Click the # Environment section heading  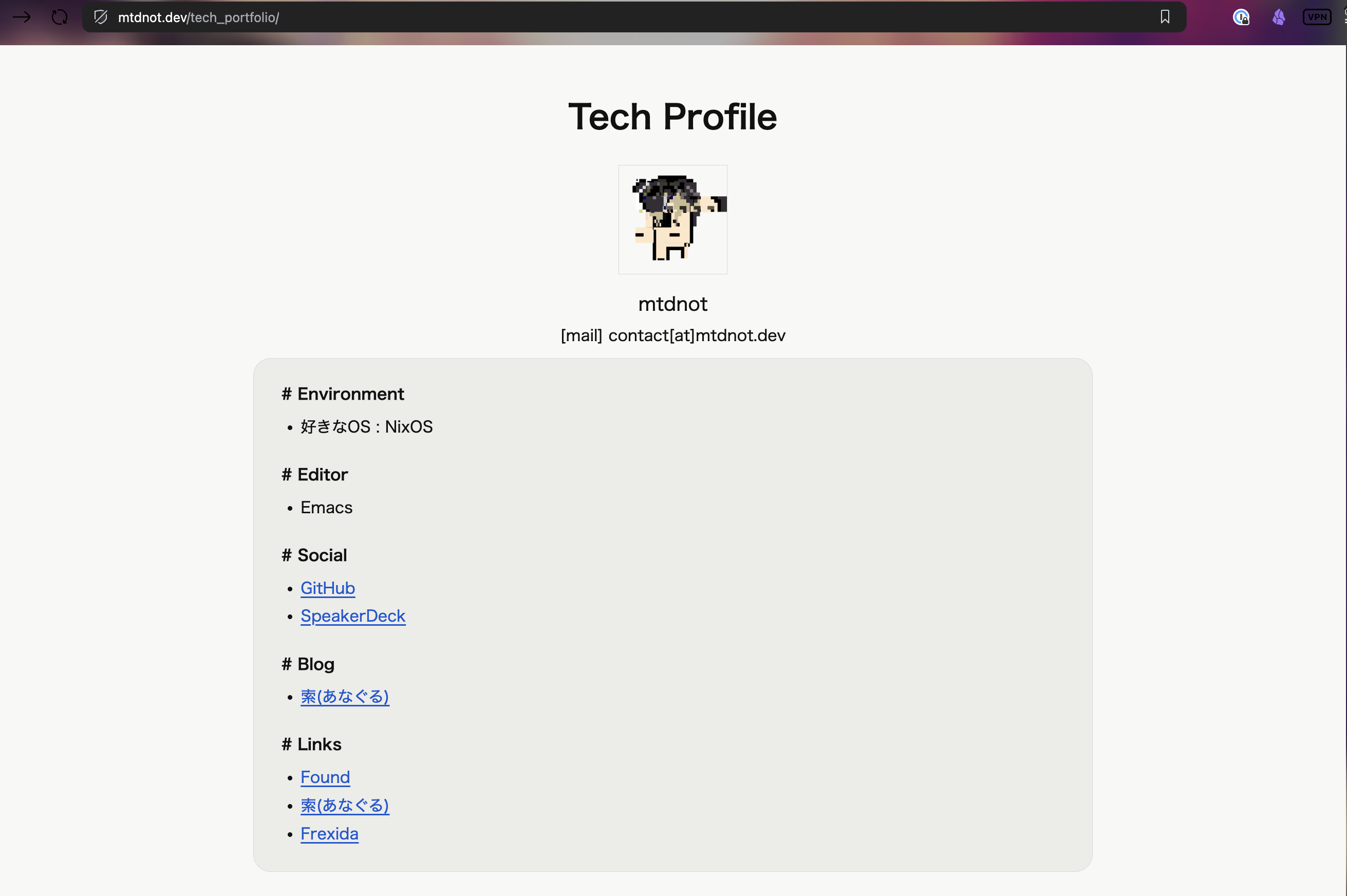(x=343, y=394)
